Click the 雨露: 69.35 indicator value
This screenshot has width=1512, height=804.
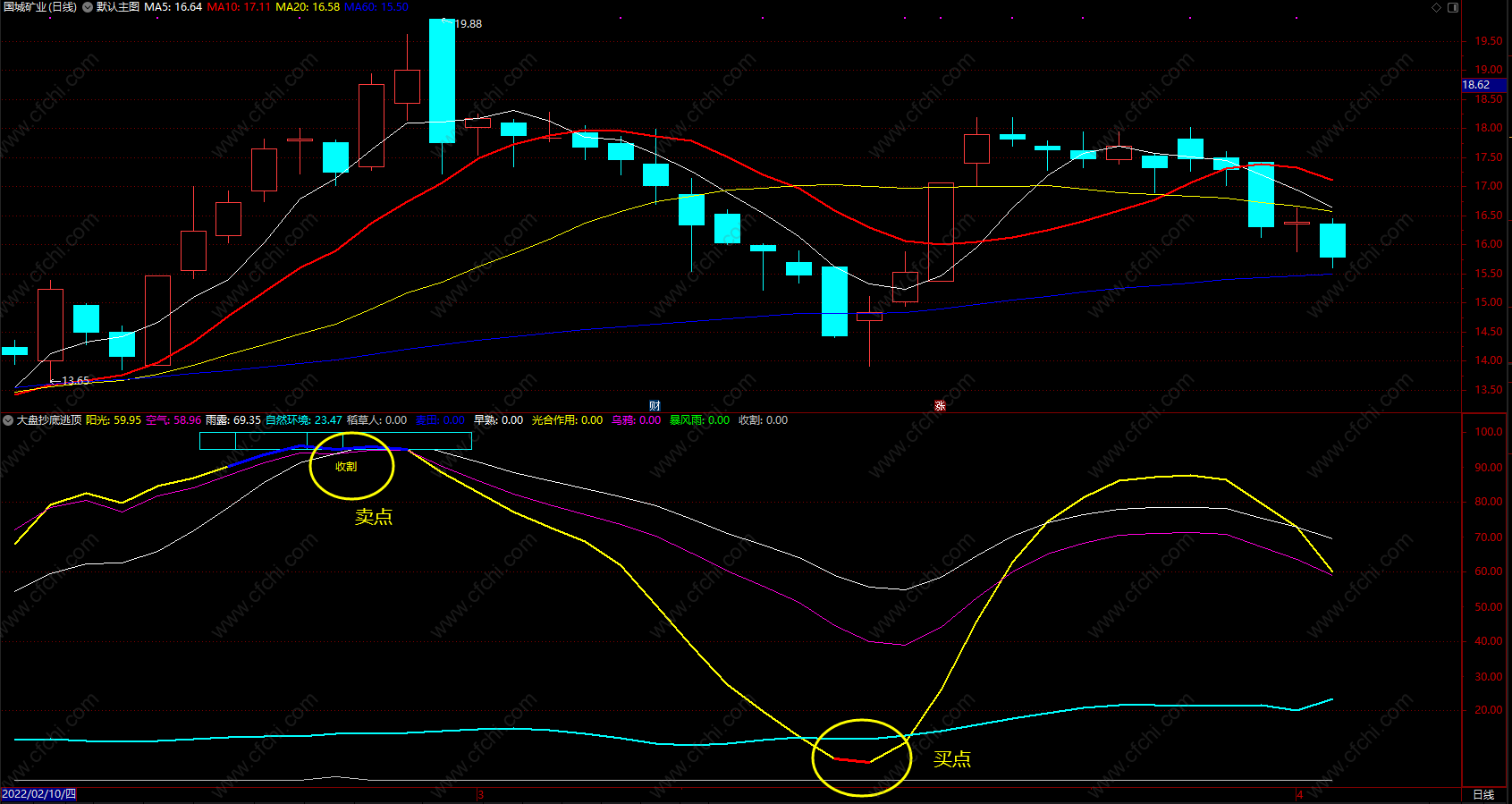pos(233,420)
